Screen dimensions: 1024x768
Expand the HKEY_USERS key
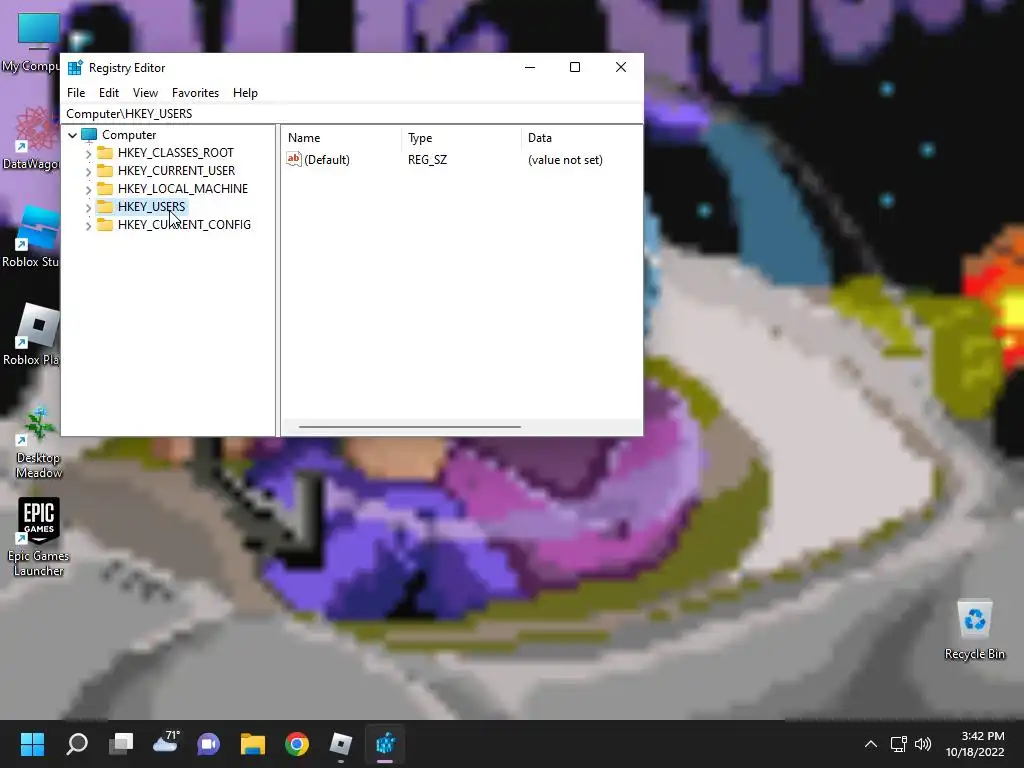(x=88, y=208)
